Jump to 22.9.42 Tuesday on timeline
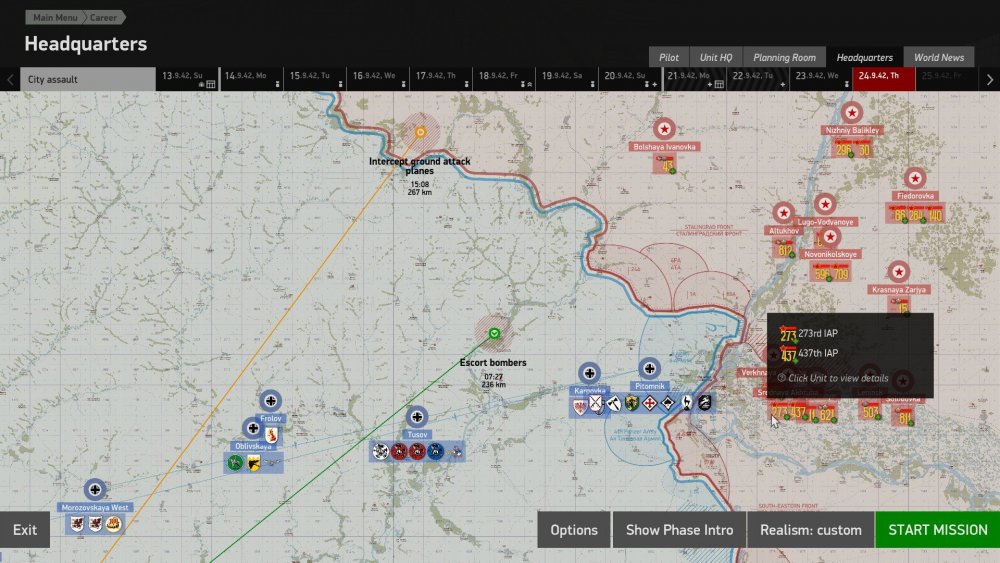Viewport: 1000px width, 563px height. [x=758, y=79]
